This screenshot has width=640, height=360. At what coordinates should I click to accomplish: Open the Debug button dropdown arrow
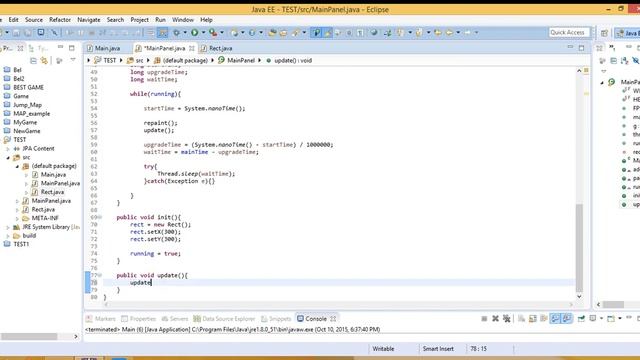pyautogui.click(x=185, y=32)
